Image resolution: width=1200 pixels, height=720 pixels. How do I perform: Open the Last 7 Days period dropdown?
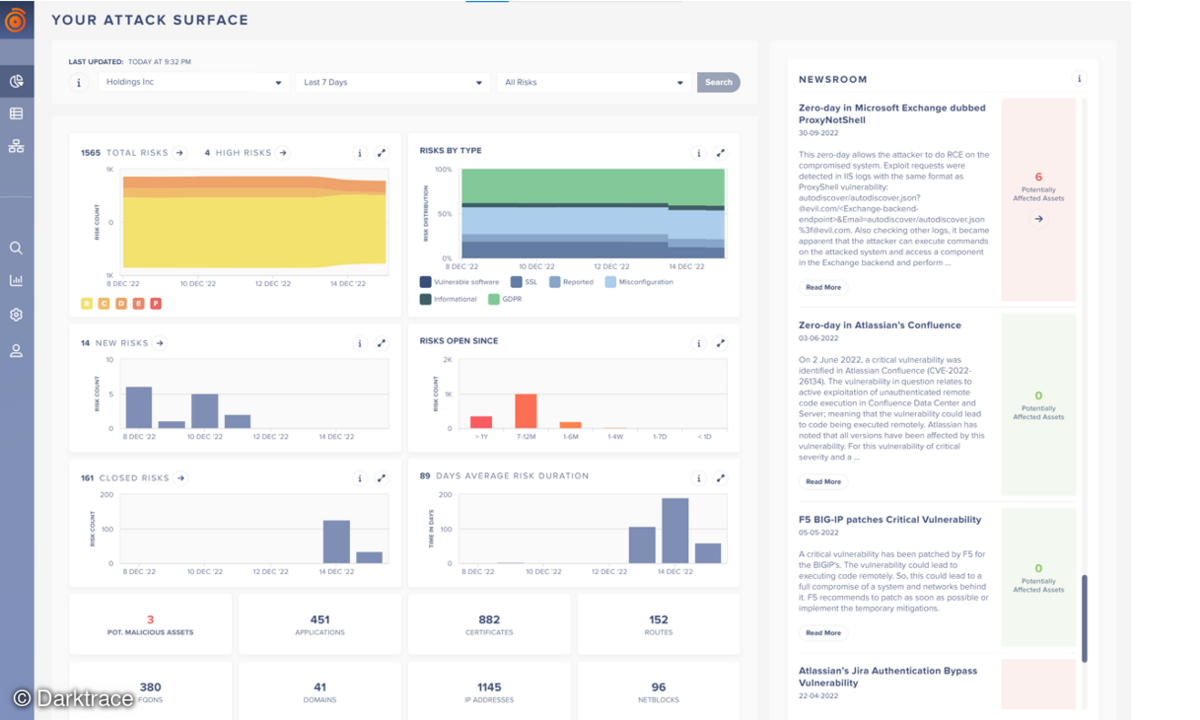click(392, 82)
